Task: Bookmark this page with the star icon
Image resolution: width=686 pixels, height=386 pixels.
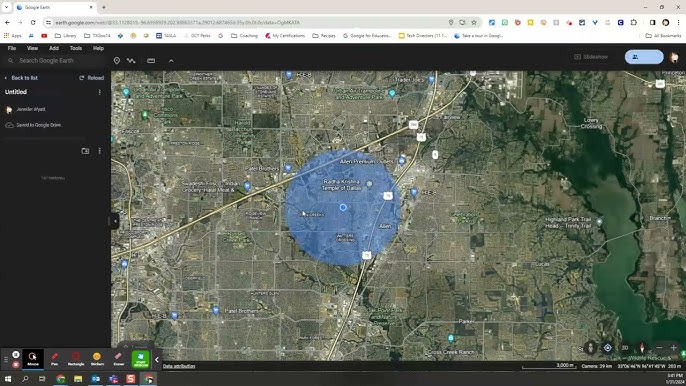Action: 474,22
